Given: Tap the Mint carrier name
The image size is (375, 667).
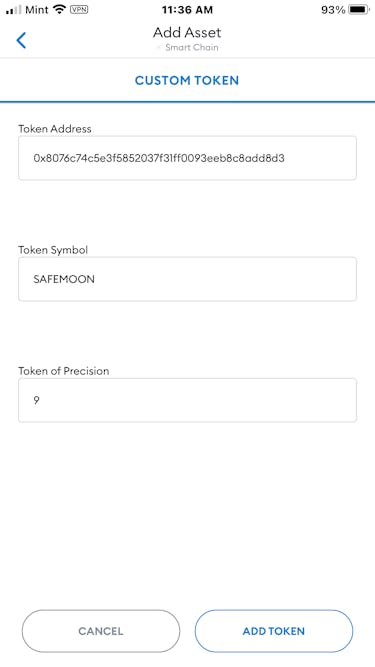Looking at the screenshot, I should [37, 10].
